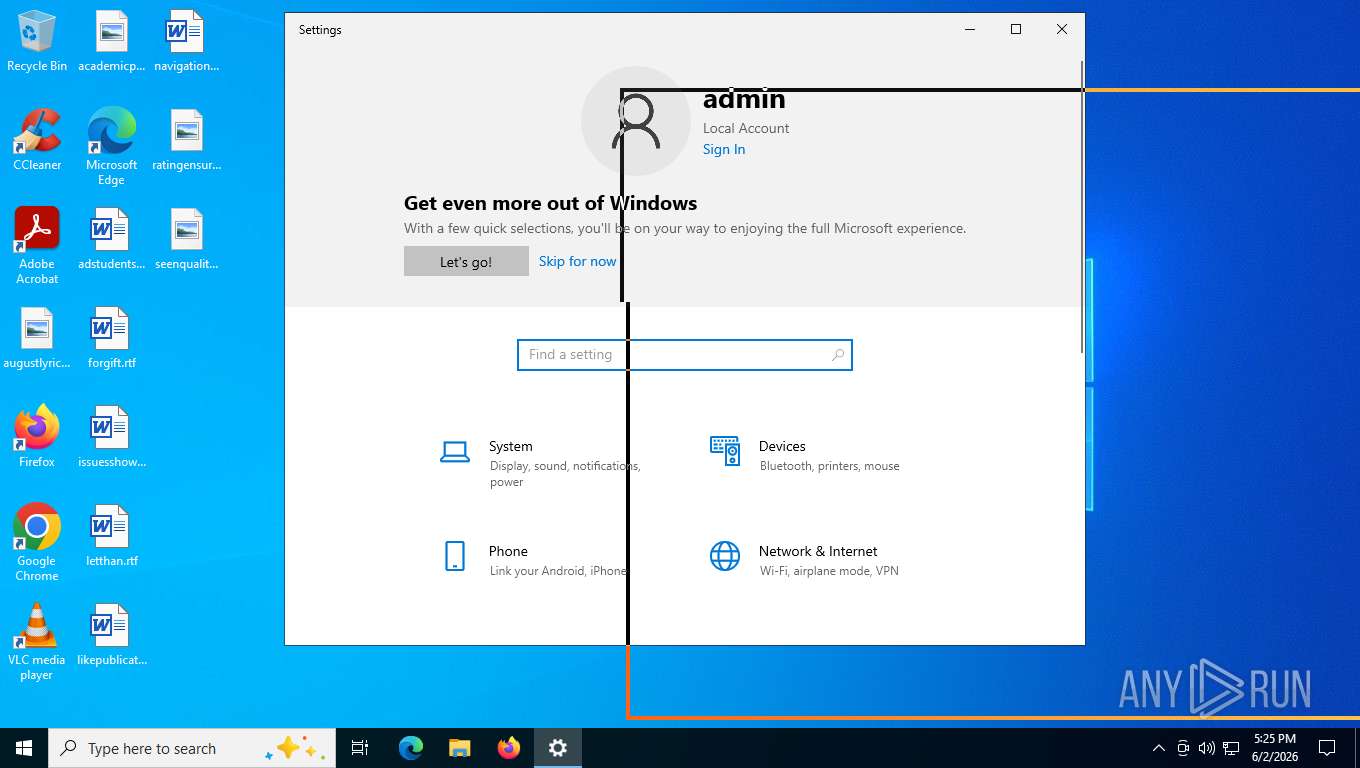Image resolution: width=1360 pixels, height=768 pixels.
Task: Select the VLC media player shortcut
Action: point(37,642)
